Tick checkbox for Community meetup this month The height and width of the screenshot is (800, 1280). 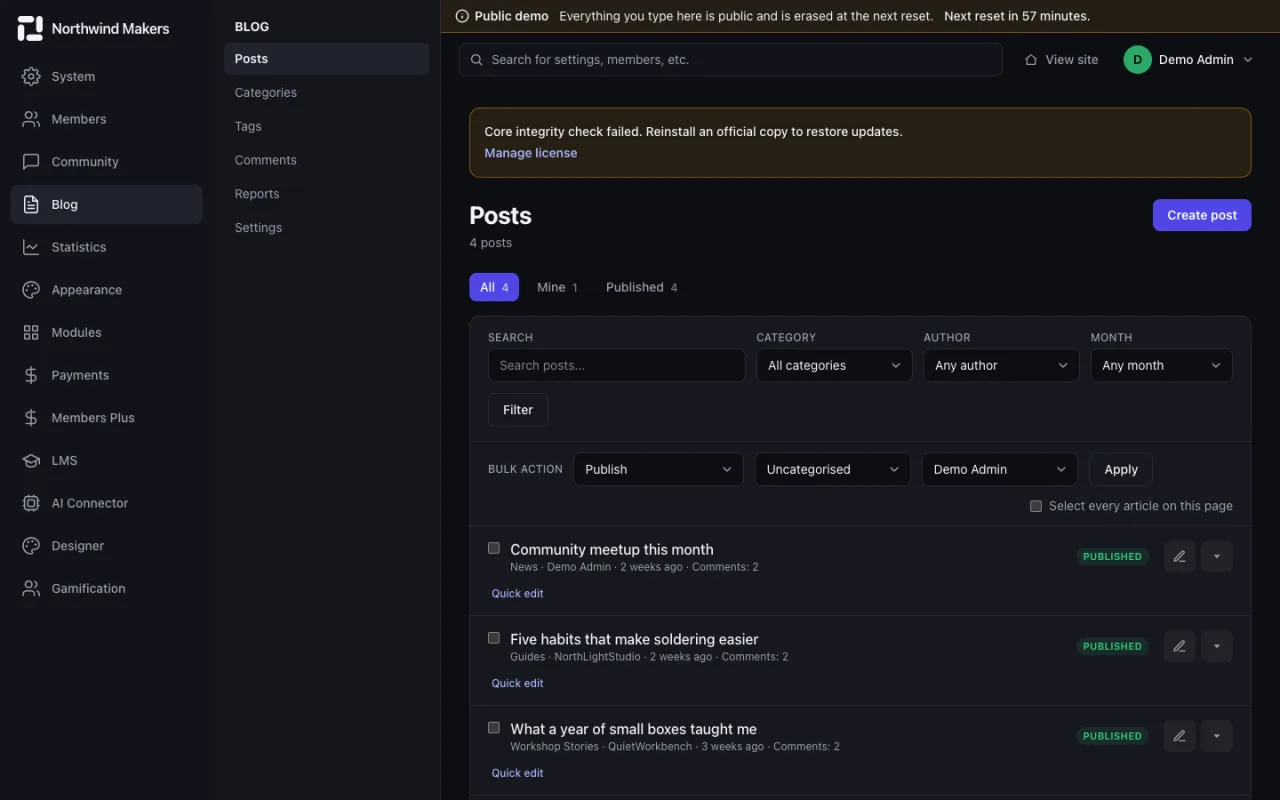pos(494,548)
